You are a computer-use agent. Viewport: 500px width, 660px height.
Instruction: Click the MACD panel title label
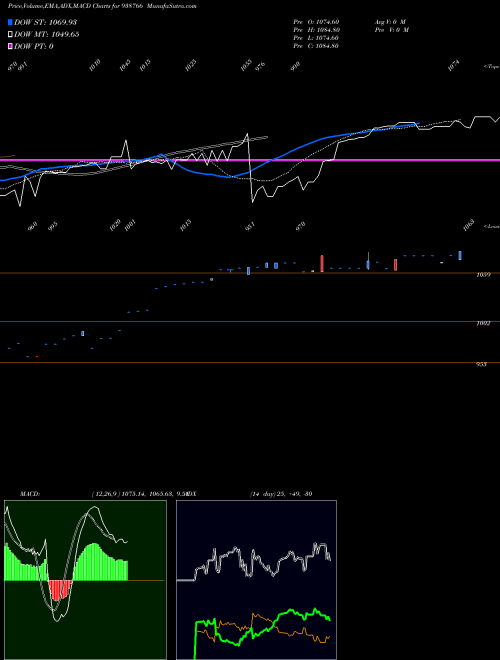(x=29, y=493)
